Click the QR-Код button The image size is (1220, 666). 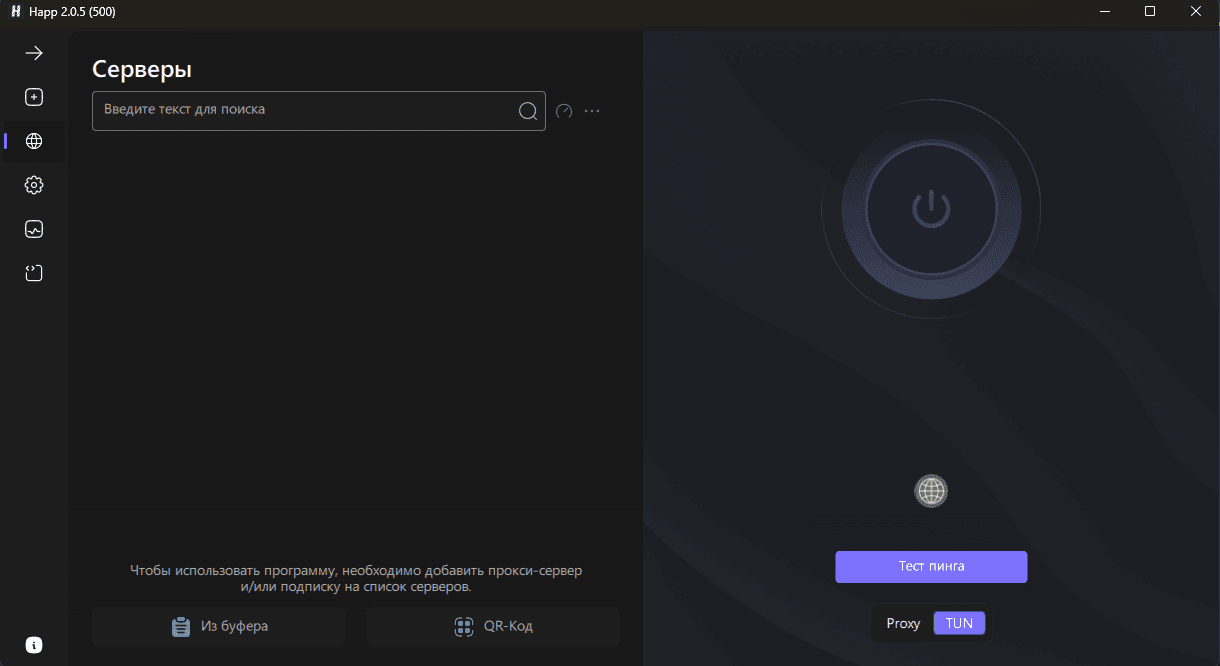point(493,627)
